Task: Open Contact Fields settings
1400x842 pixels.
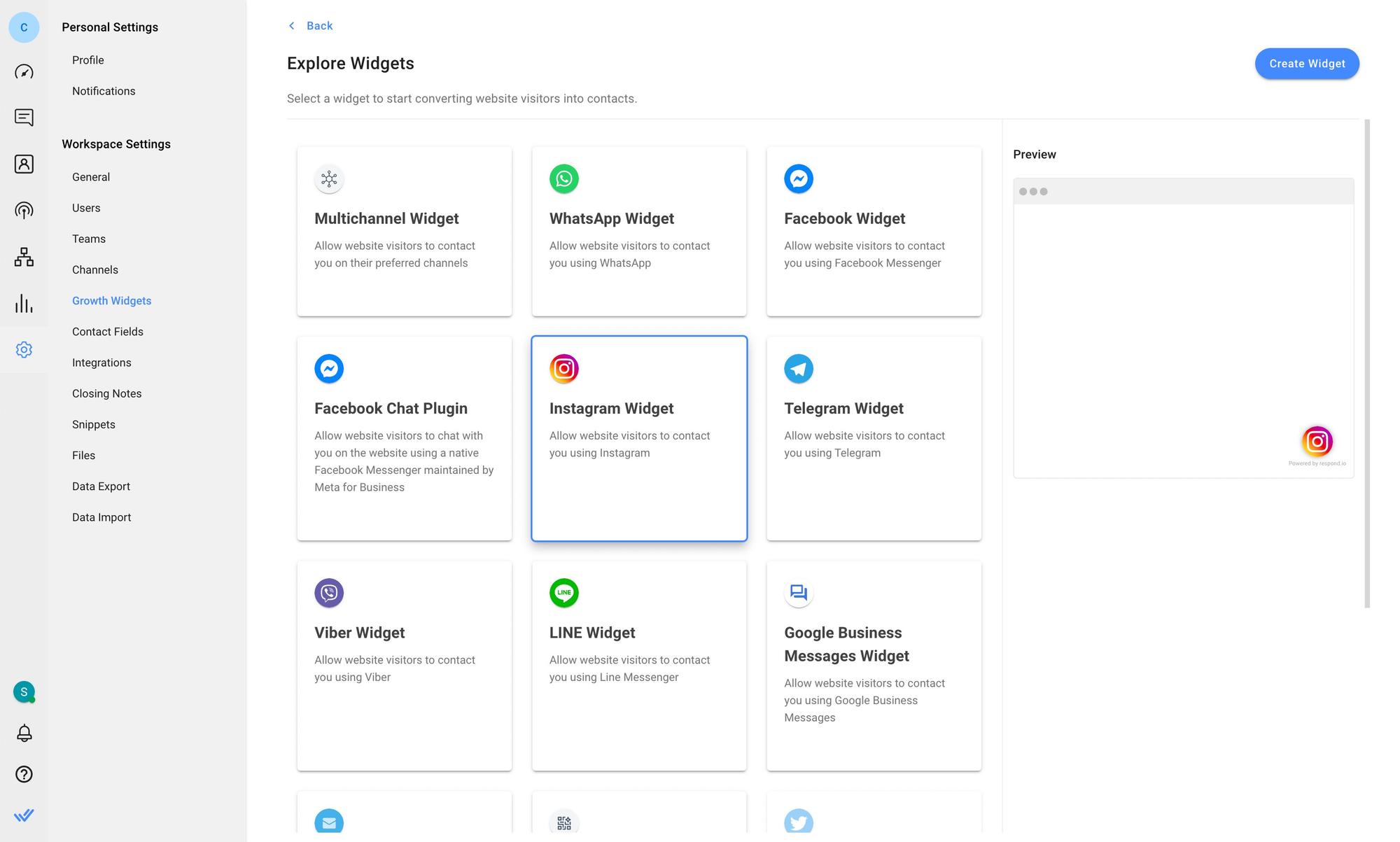Action: point(108,332)
